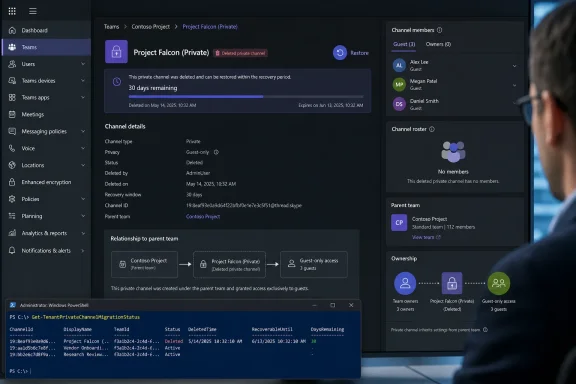Open Planning in the sidebar menu

point(46,216)
